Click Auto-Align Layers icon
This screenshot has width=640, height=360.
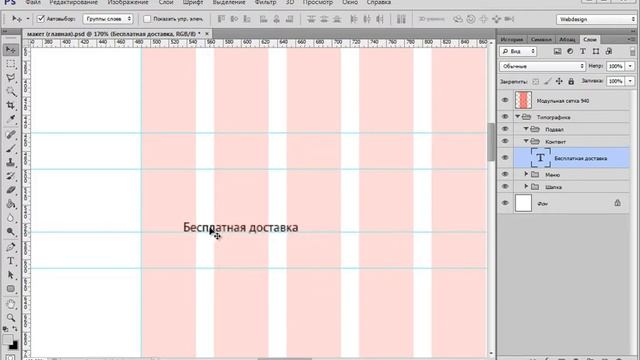(401, 19)
